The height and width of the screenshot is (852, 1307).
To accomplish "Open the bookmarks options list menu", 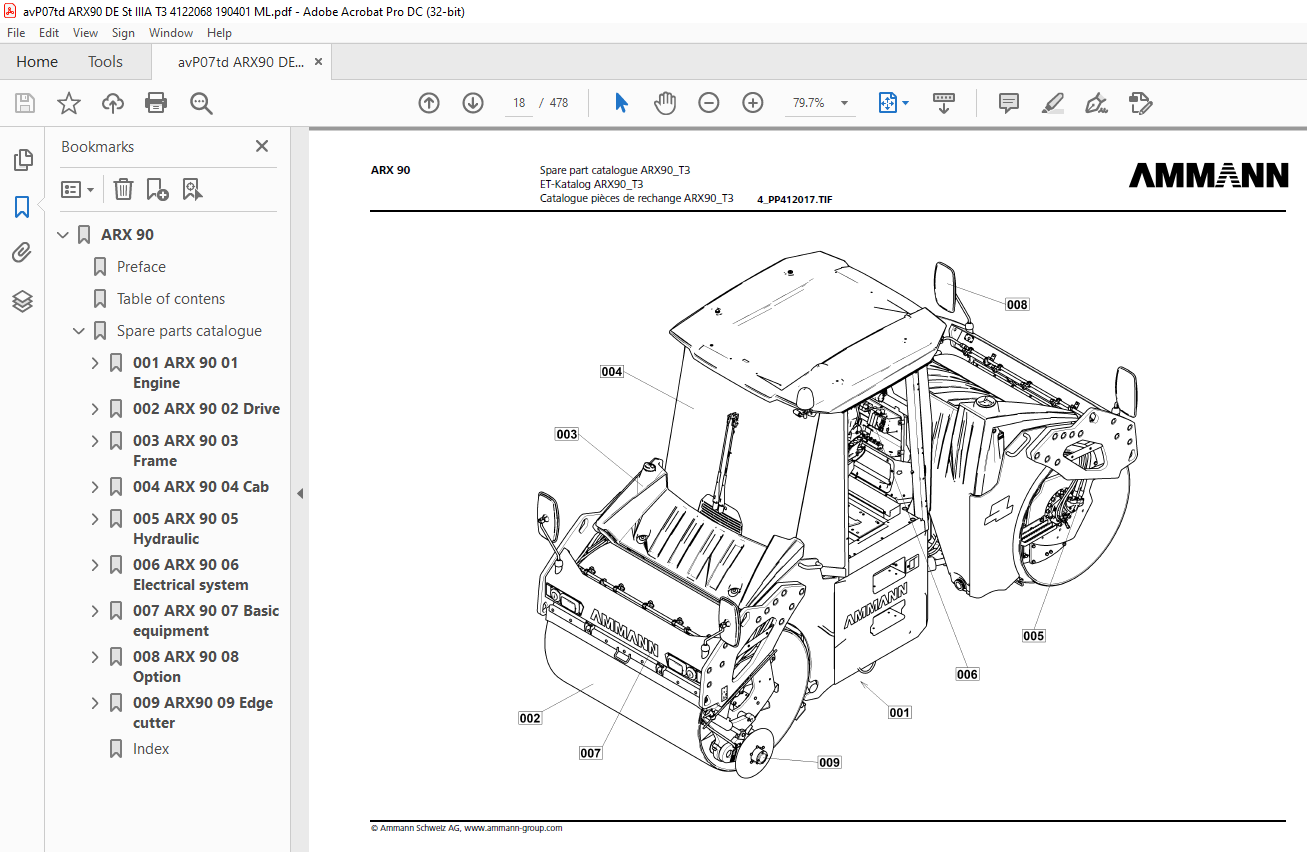I will click(78, 189).
